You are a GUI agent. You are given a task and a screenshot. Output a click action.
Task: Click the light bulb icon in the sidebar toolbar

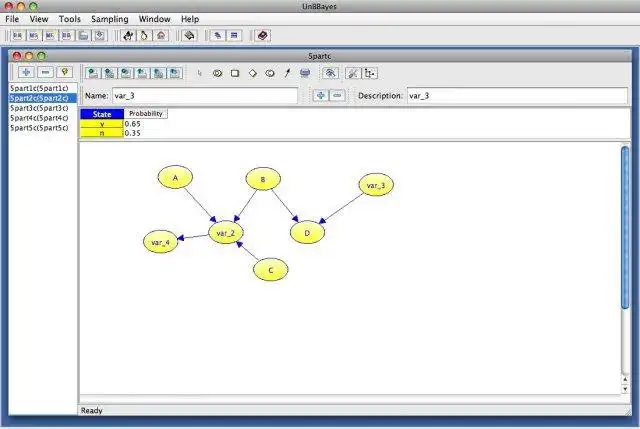(64, 73)
